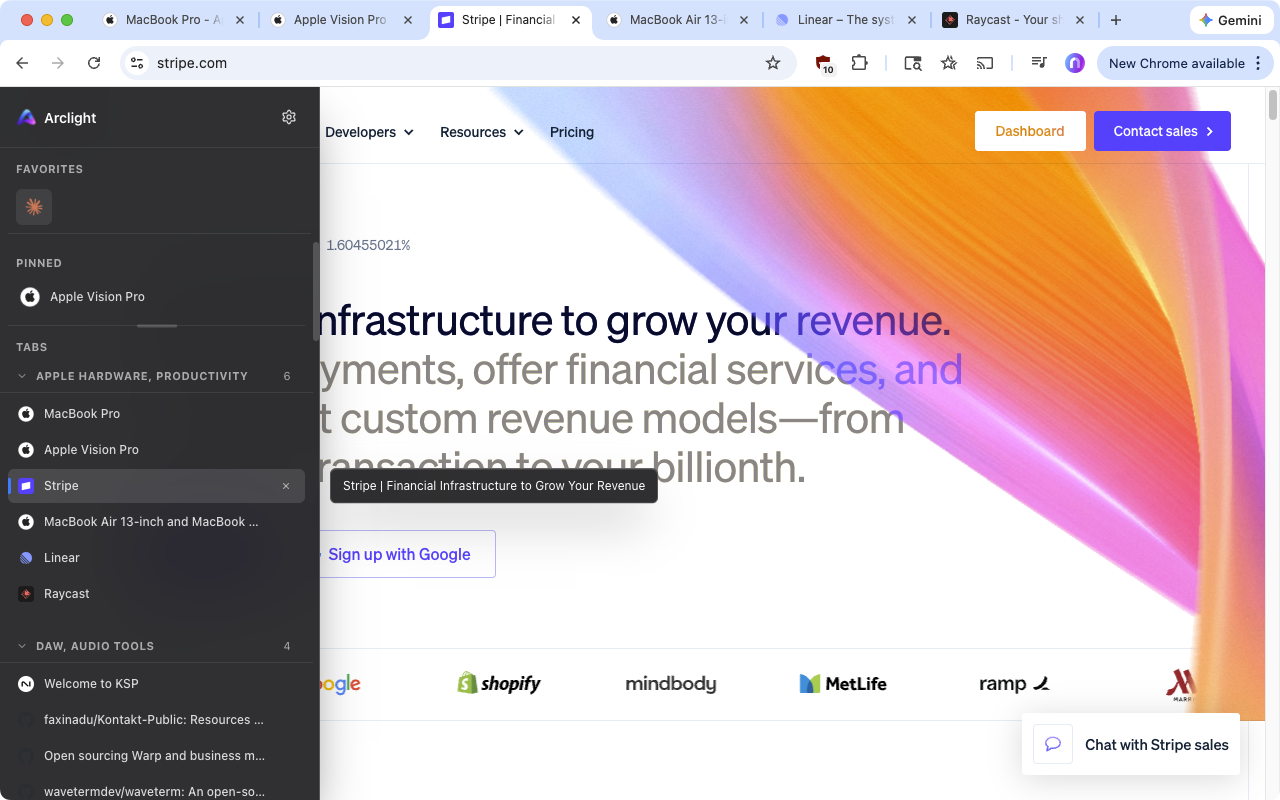The image size is (1280, 800).
Task: Close the Linear browser tab
Action: coord(911,20)
